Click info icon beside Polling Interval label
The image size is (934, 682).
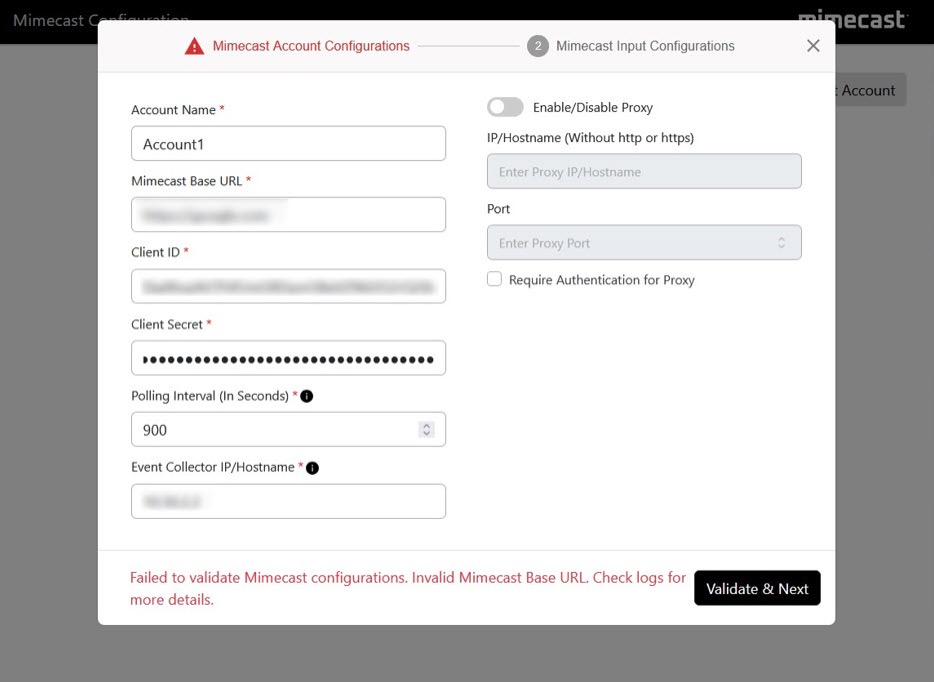point(307,396)
